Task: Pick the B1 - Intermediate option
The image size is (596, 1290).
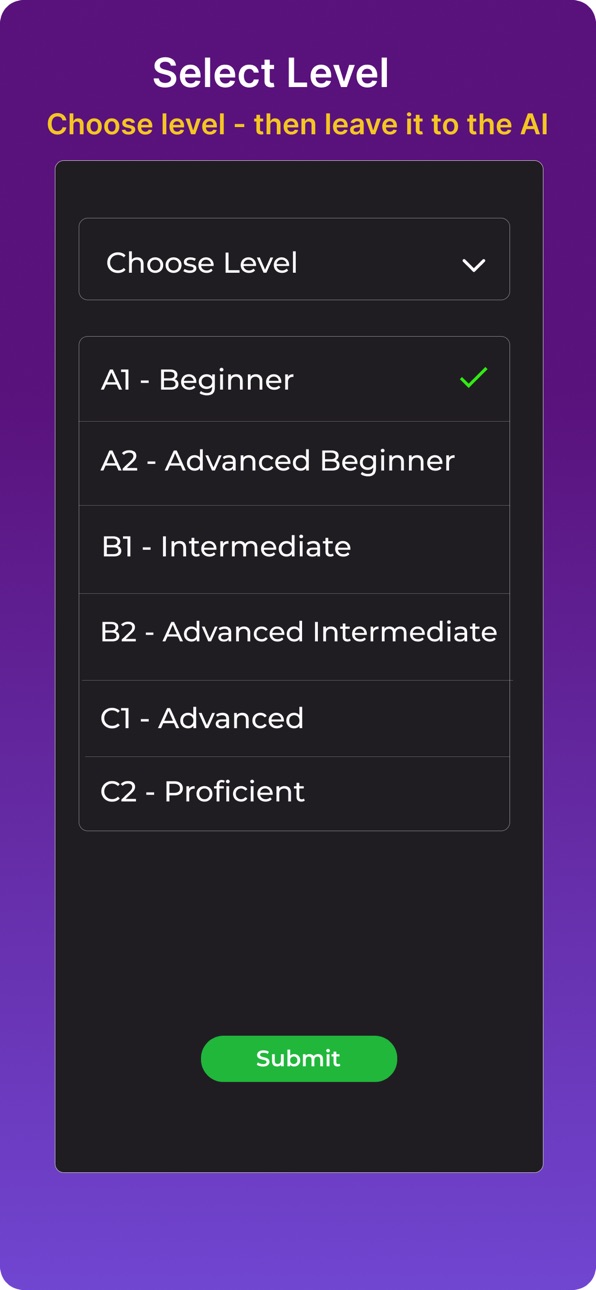Action: [x=294, y=549]
